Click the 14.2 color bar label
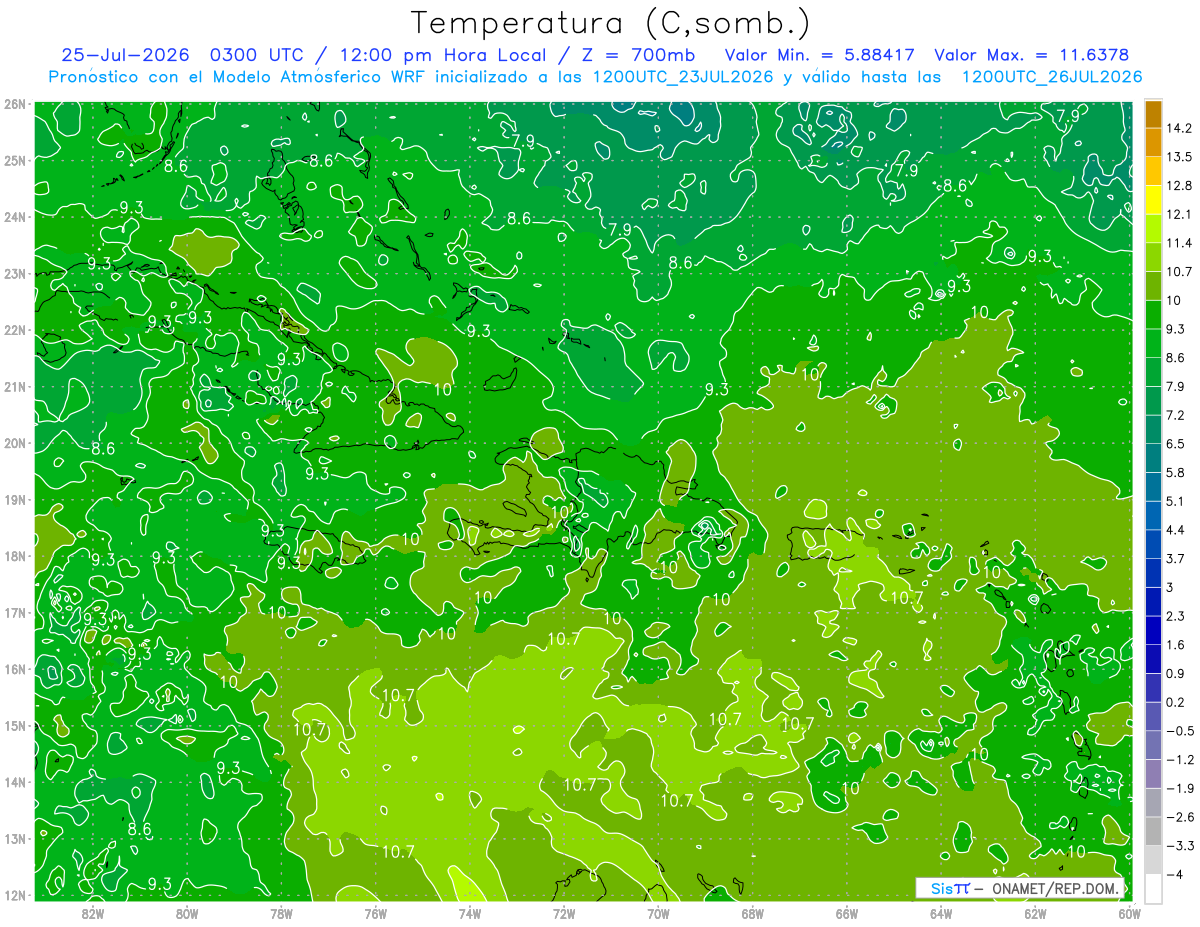 pyautogui.click(x=1179, y=128)
